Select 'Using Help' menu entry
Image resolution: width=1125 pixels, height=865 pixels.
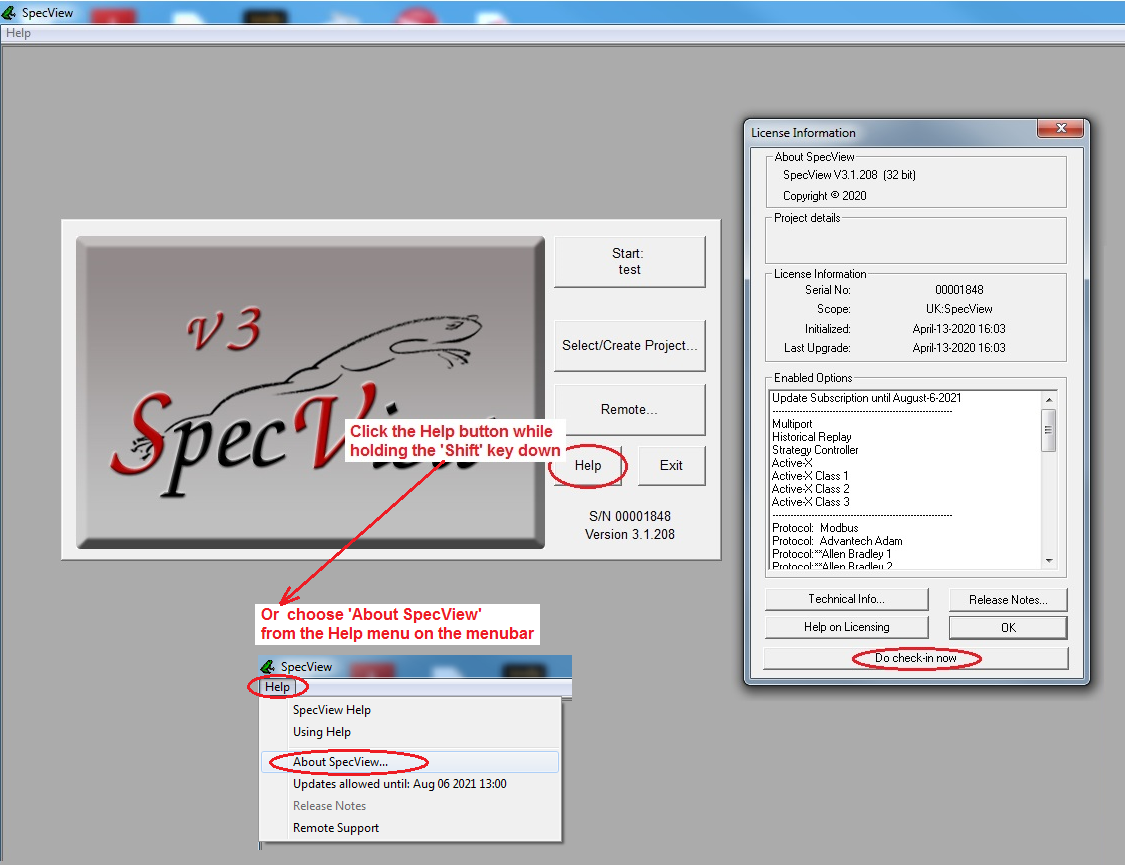321,732
